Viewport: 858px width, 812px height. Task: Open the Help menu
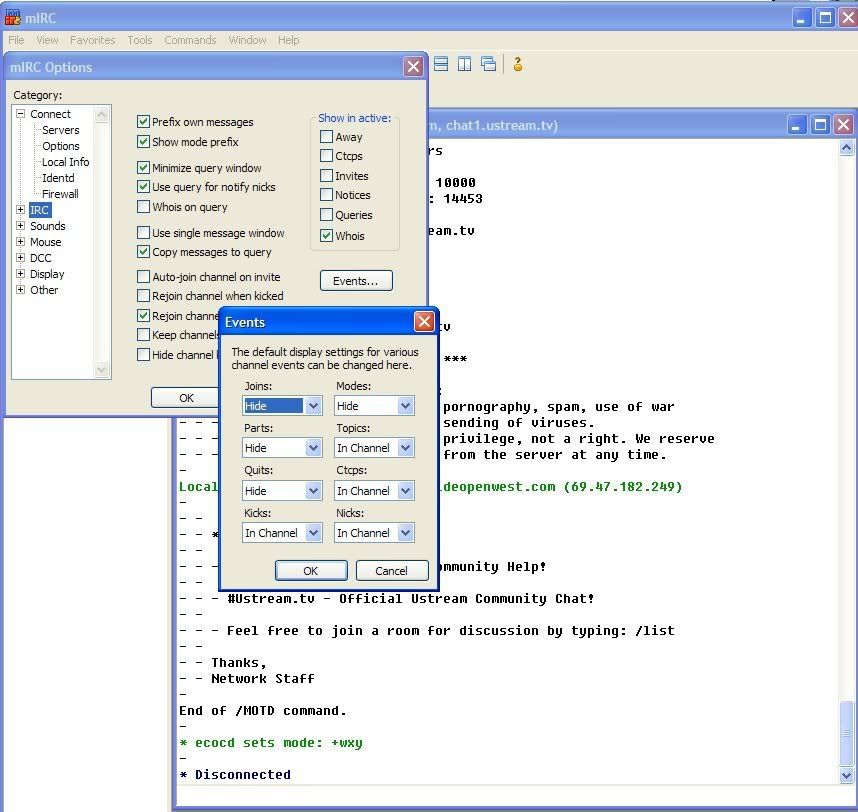pos(288,40)
